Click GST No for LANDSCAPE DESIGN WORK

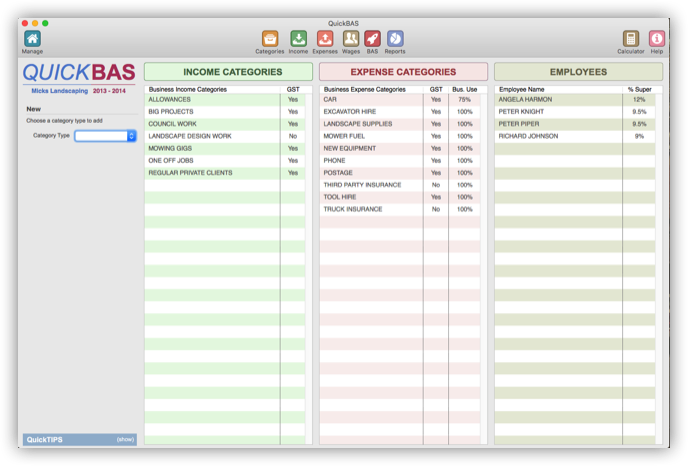pos(293,136)
